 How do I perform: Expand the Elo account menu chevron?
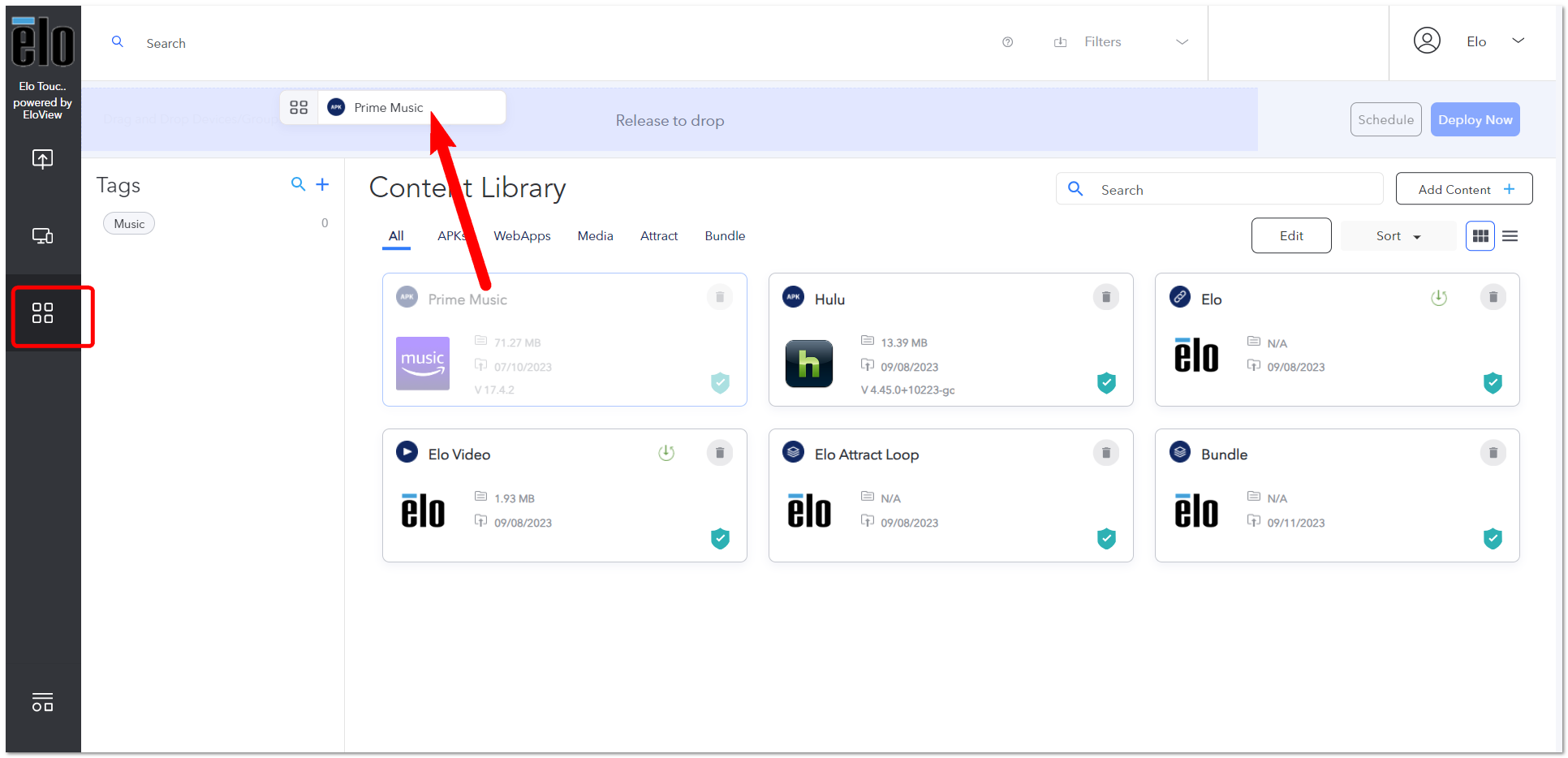point(1518,41)
